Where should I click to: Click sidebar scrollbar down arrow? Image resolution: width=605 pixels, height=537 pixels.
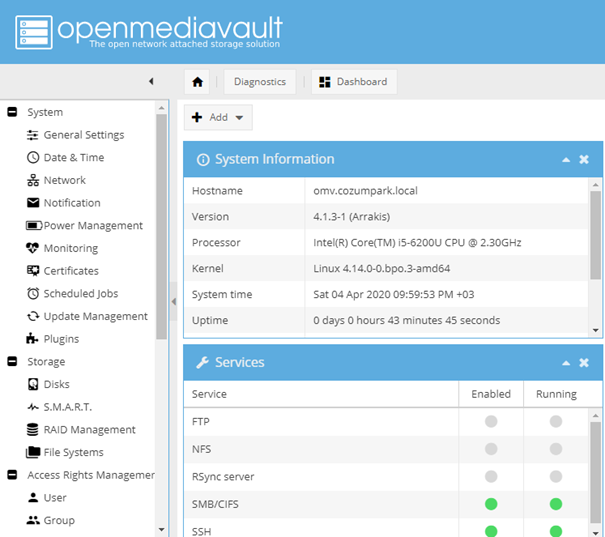[x=161, y=529]
